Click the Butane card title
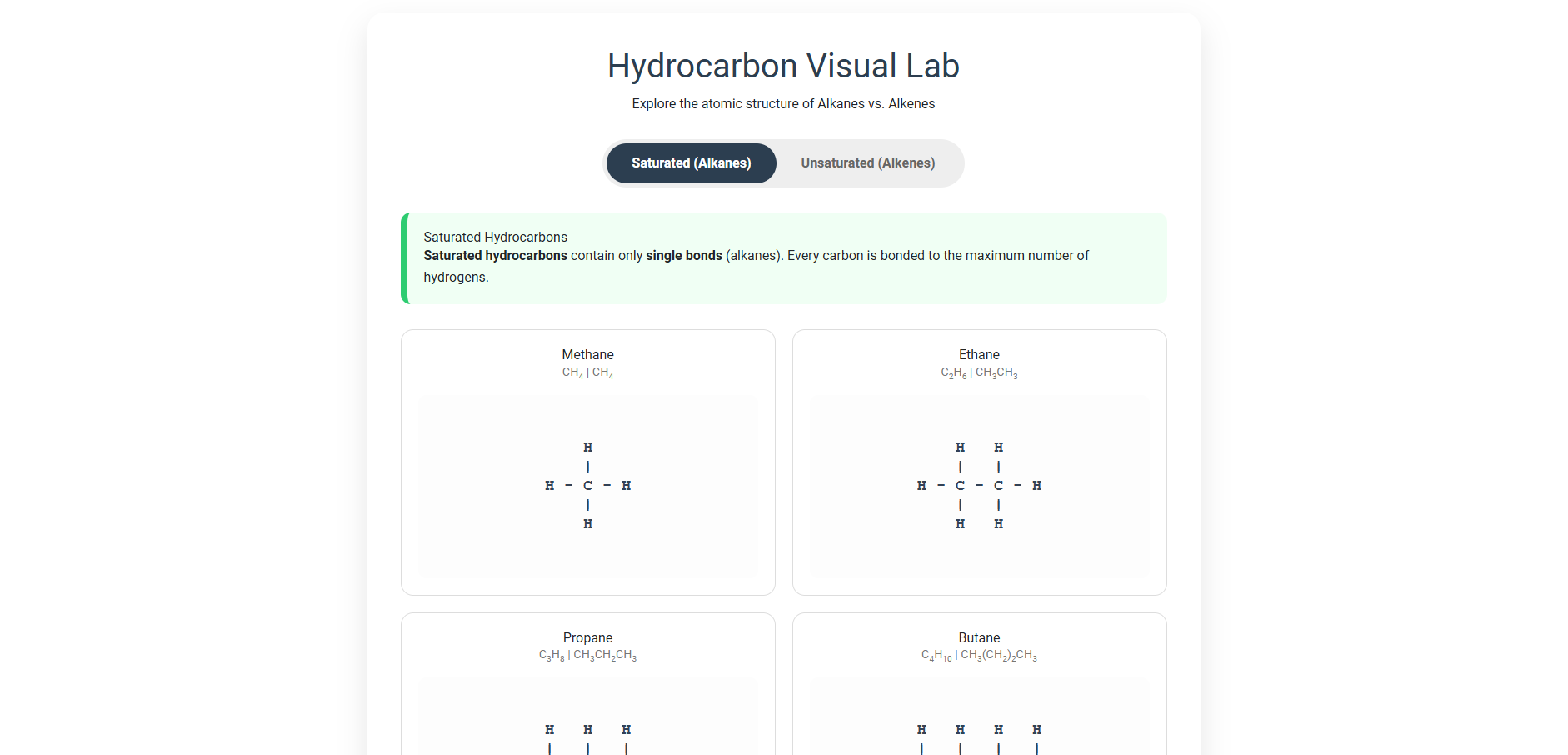 979,637
